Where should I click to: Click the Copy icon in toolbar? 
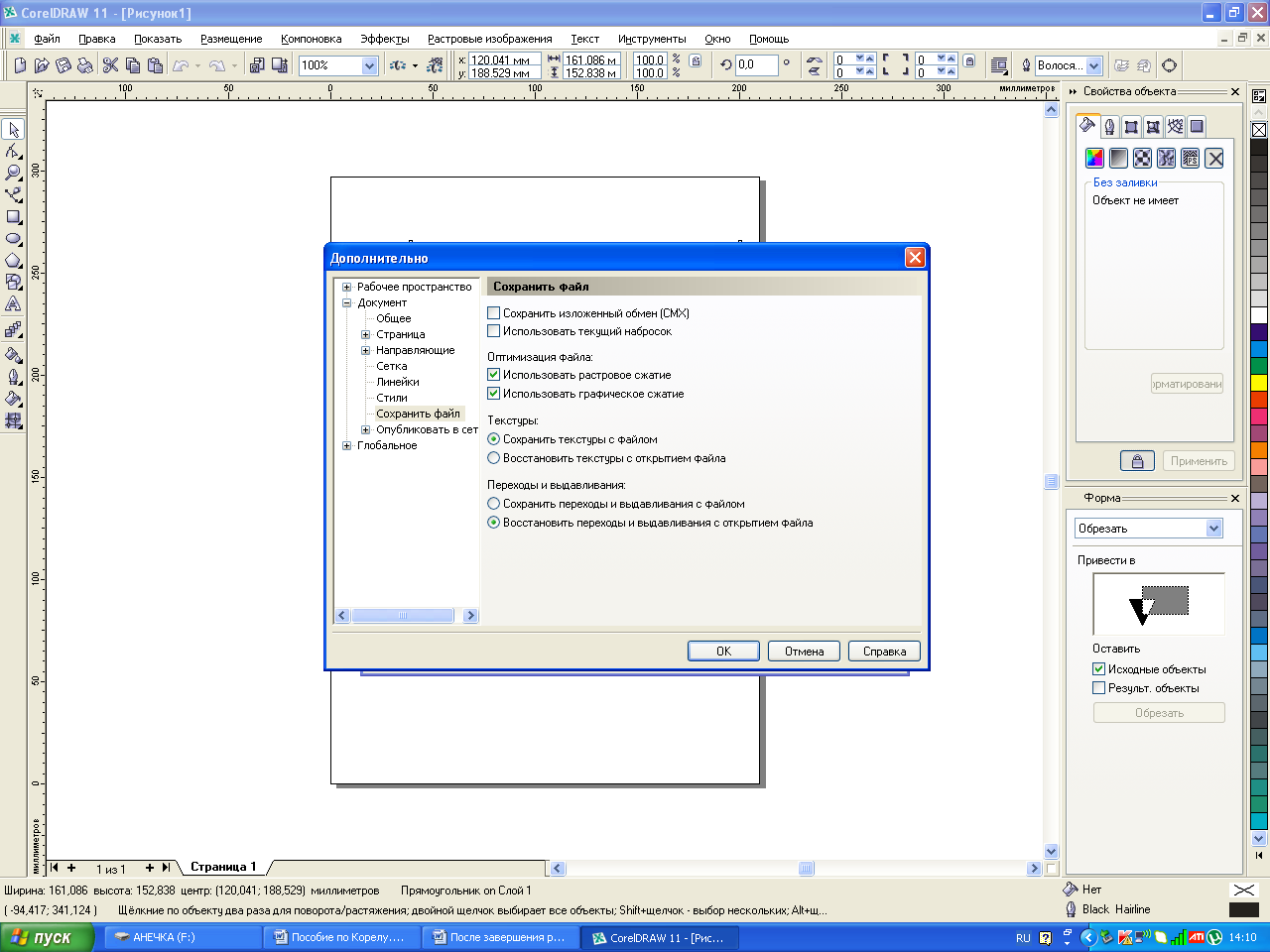pos(133,65)
